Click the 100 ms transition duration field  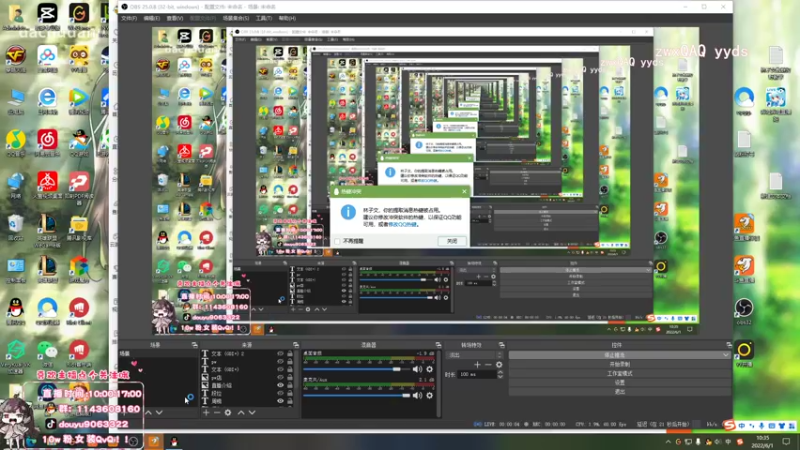[x=477, y=374]
